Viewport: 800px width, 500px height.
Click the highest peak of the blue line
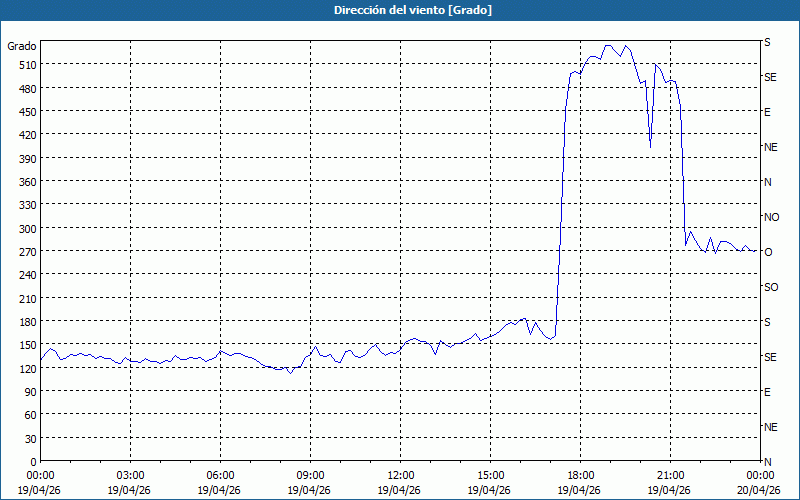608,45
